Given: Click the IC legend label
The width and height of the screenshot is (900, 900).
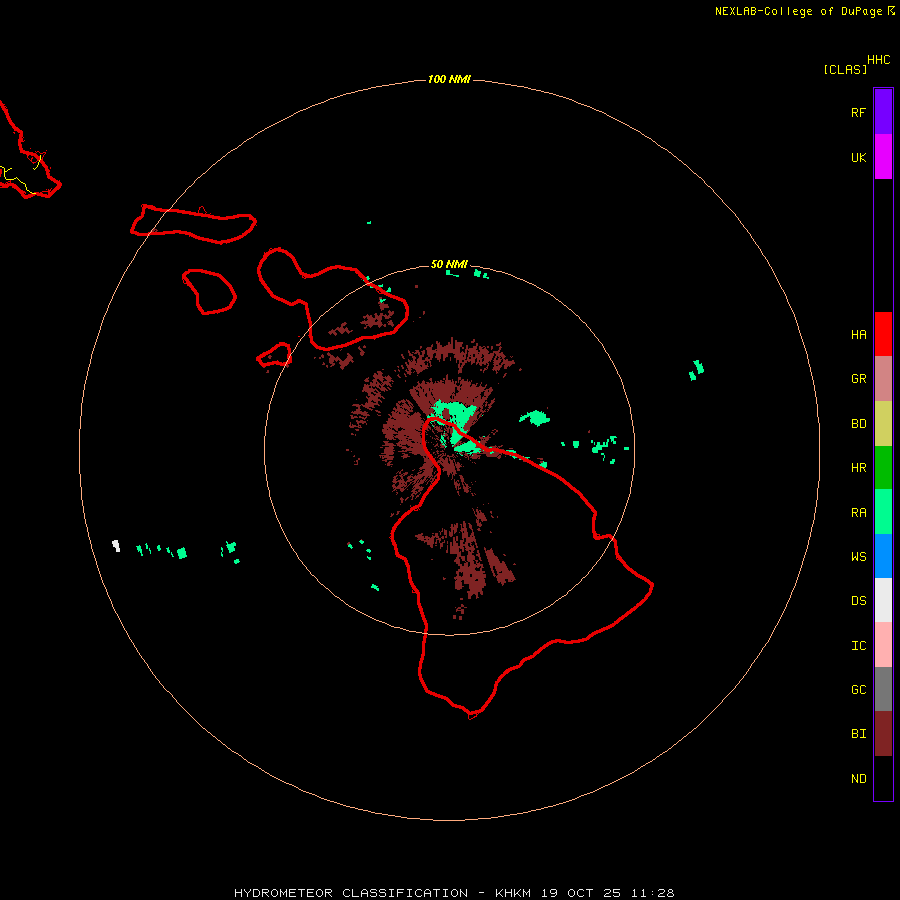Looking at the screenshot, I should click(858, 646).
